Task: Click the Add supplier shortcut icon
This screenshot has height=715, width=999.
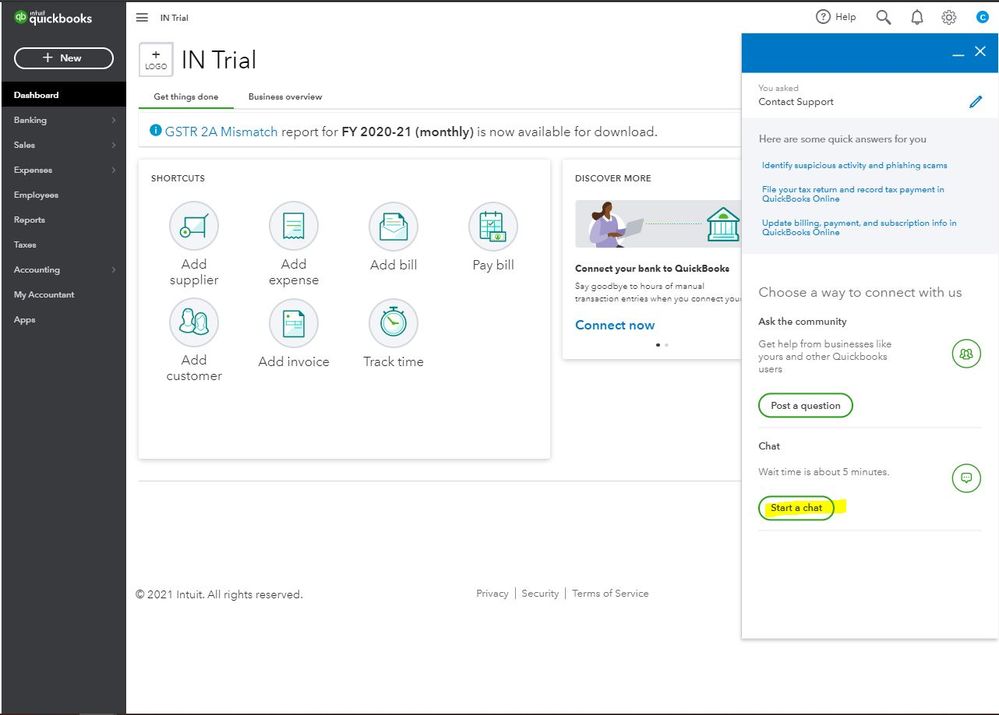Action: click(194, 226)
